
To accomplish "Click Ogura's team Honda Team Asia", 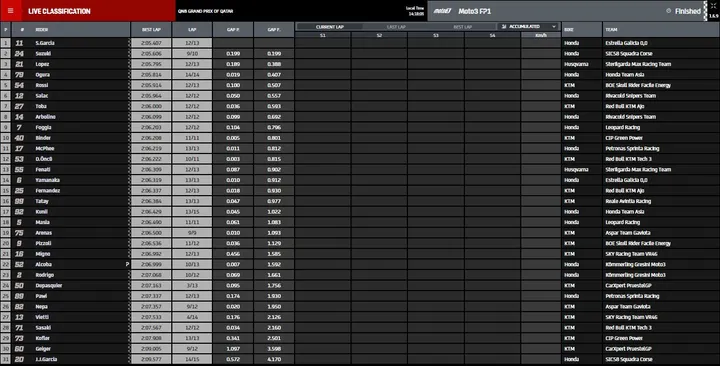I will [624, 74].
